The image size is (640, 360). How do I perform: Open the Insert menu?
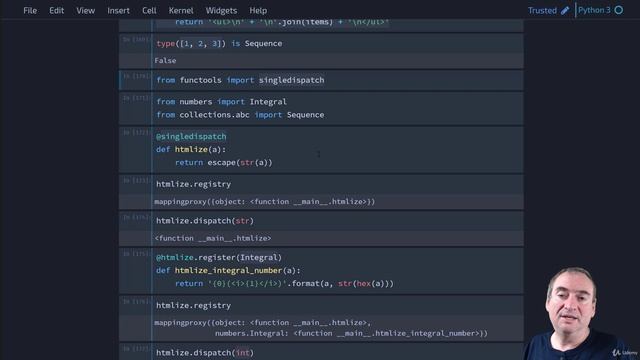[x=118, y=11]
